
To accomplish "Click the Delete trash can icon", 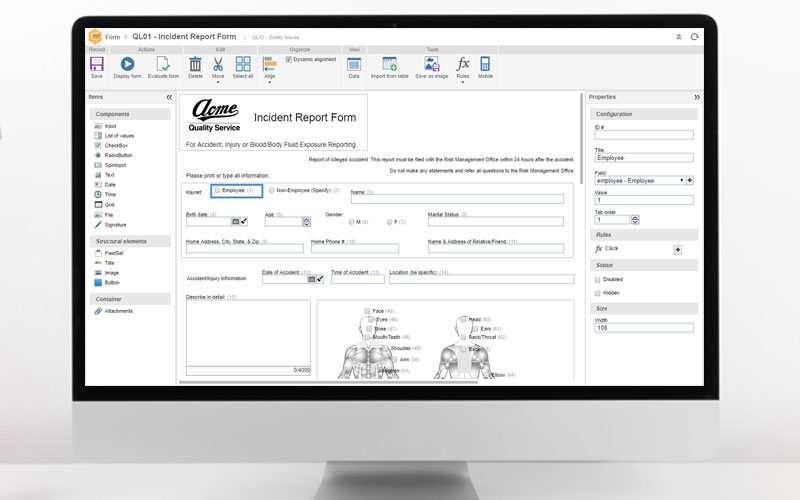I will [x=195, y=64].
